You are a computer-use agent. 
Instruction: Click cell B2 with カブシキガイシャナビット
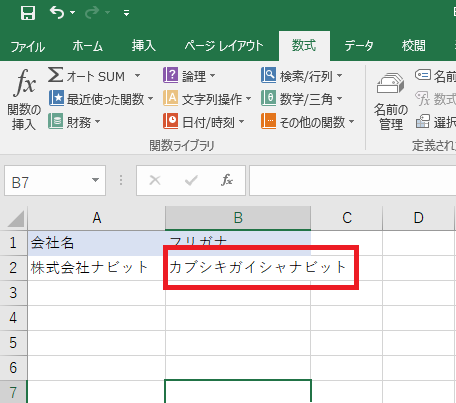click(238, 268)
